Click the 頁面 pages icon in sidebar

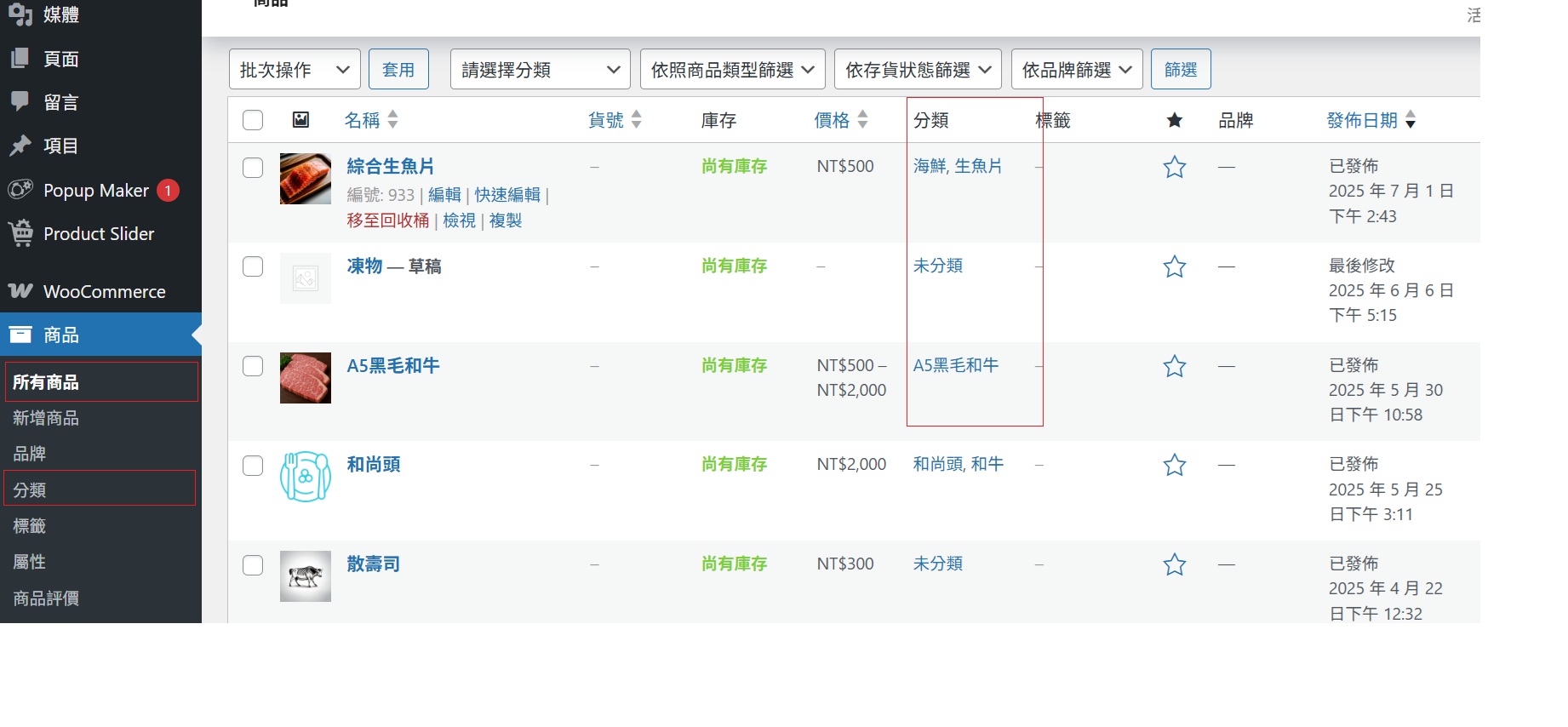(20, 59)
